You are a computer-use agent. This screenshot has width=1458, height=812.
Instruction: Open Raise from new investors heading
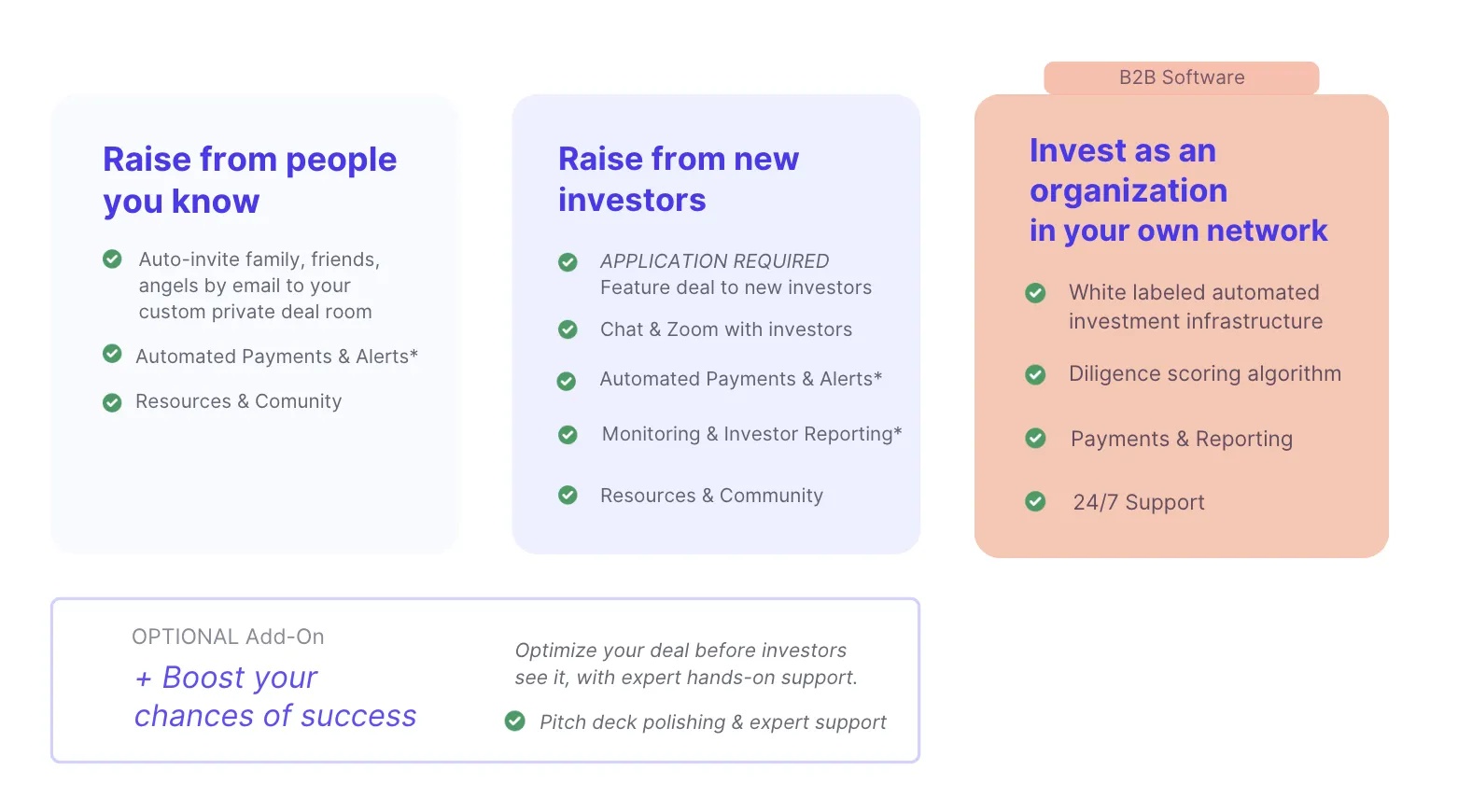[679, 179]
